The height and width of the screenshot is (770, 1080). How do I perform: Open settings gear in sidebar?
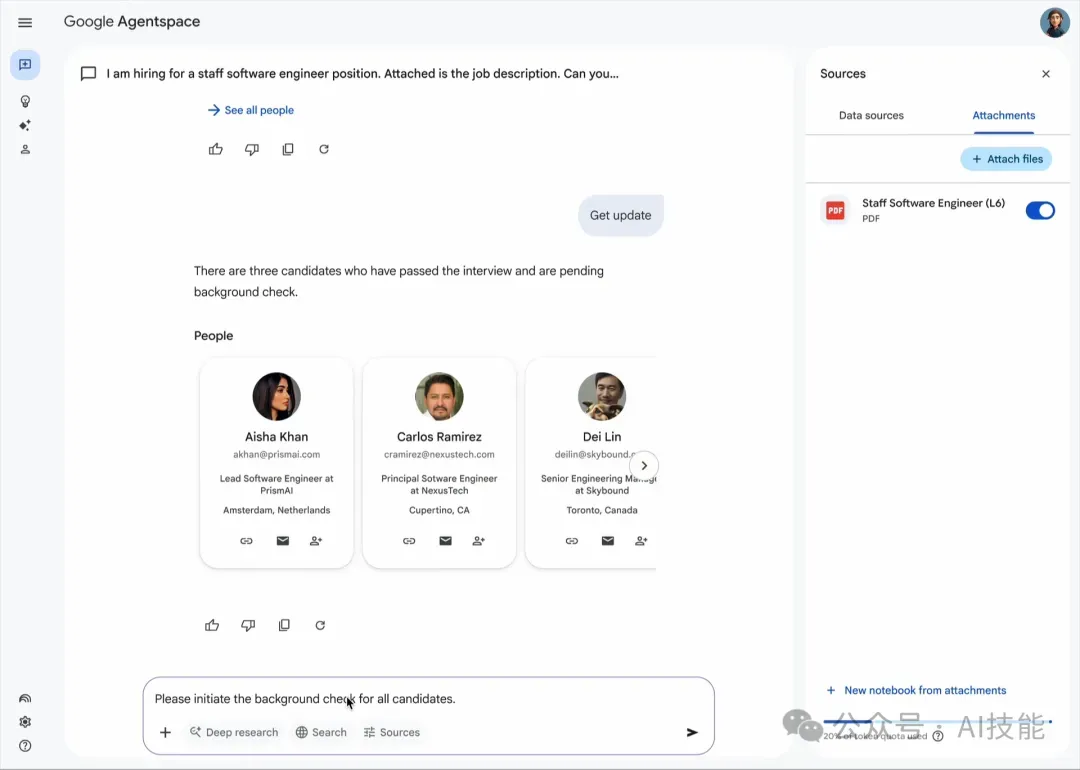(x=25, y=722)
